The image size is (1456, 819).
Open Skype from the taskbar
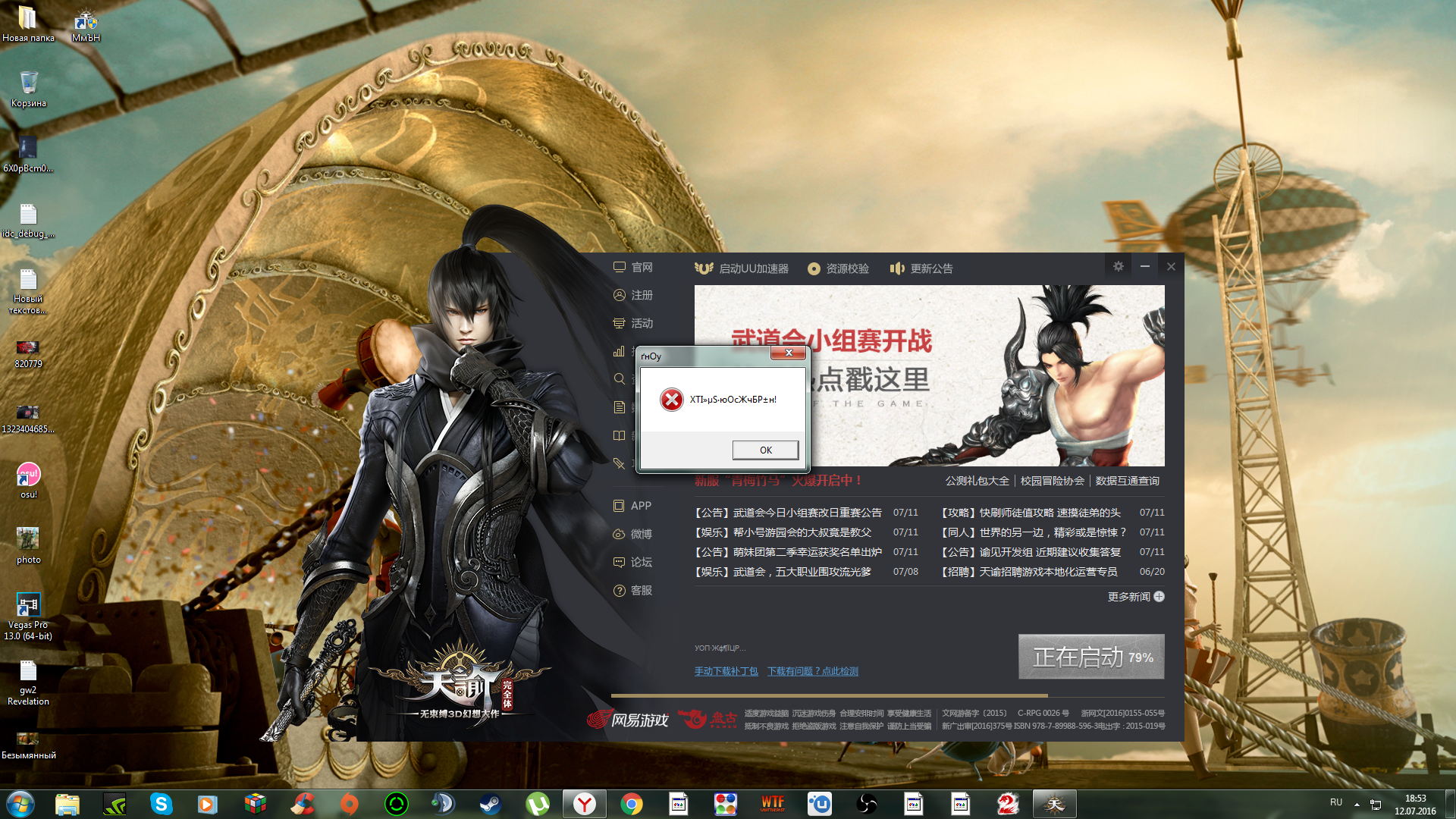[161, 804]
